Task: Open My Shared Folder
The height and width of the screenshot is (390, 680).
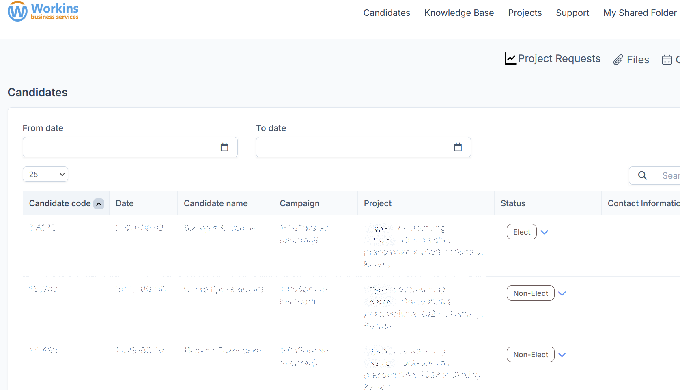Action: tap(640, 13)
